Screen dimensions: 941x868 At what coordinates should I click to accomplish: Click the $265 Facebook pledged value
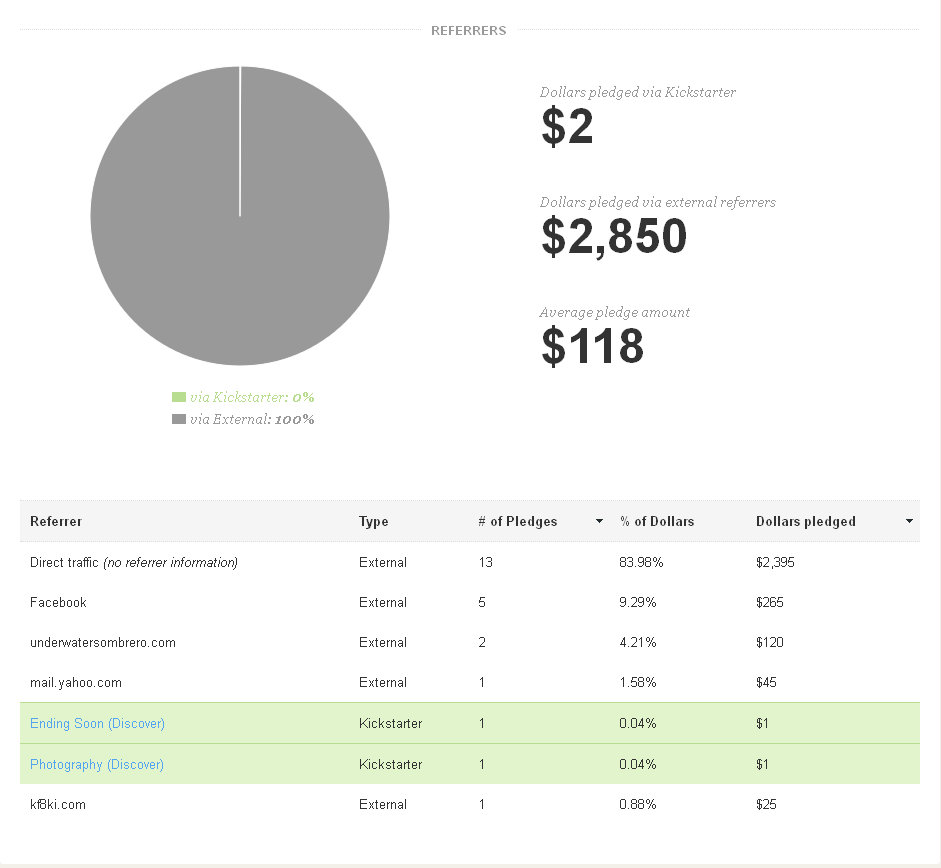click(769, 602)
